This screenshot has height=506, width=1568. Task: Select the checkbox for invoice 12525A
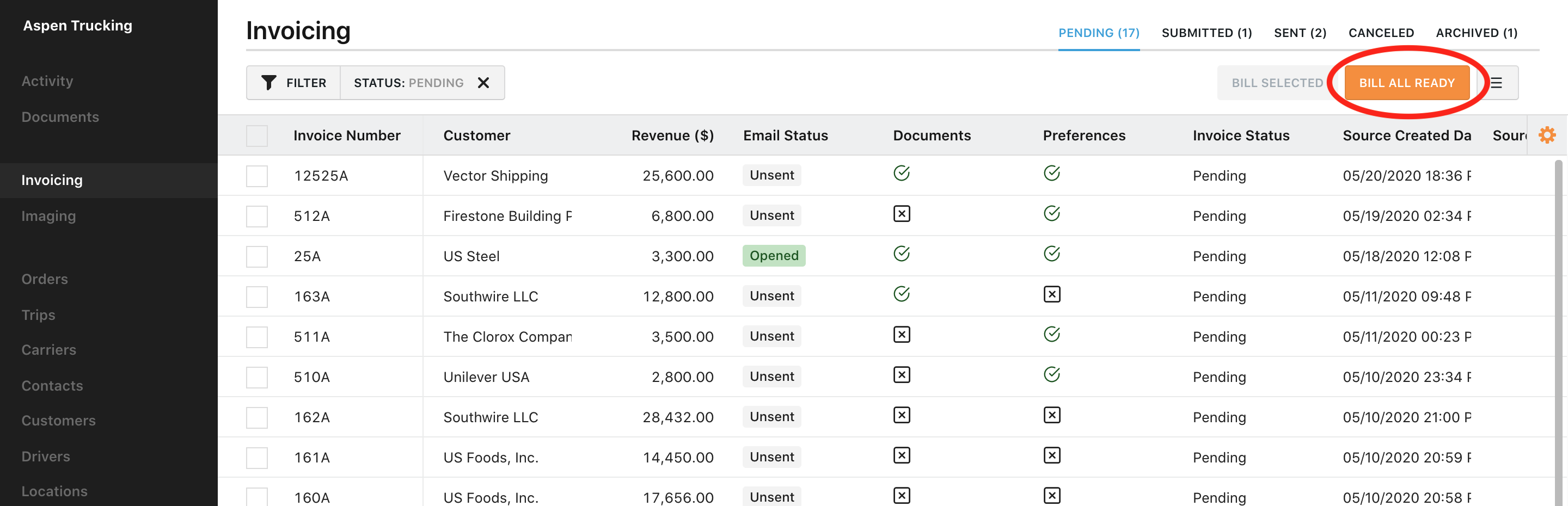pyautogui.click(x=257, y=176)
